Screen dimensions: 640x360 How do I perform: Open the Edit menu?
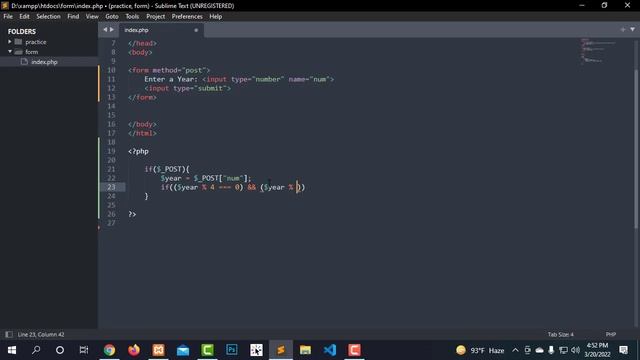pos(24,16)
